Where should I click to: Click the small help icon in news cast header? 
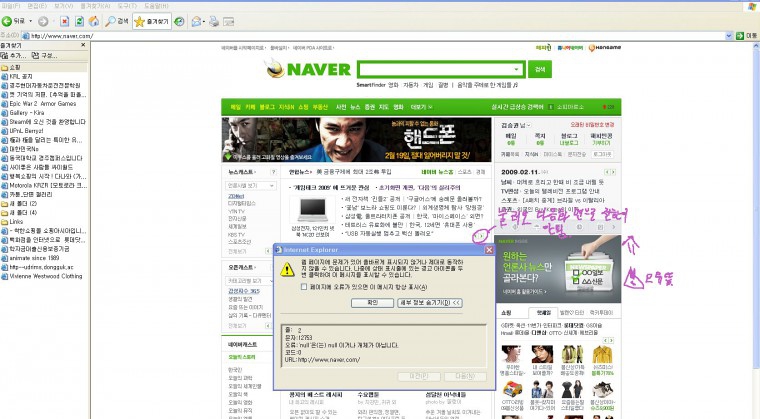pos(273,172)
